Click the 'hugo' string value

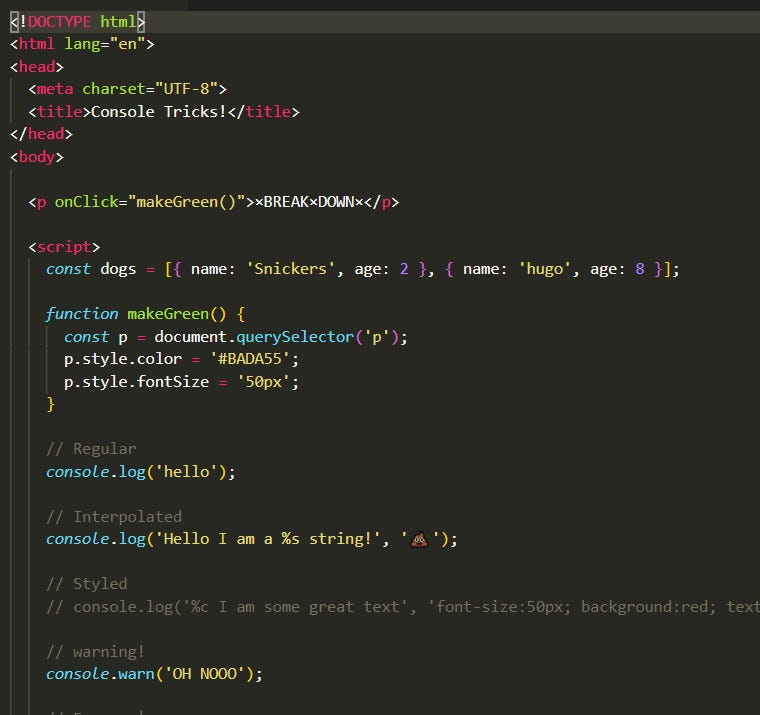pos(545,269)
